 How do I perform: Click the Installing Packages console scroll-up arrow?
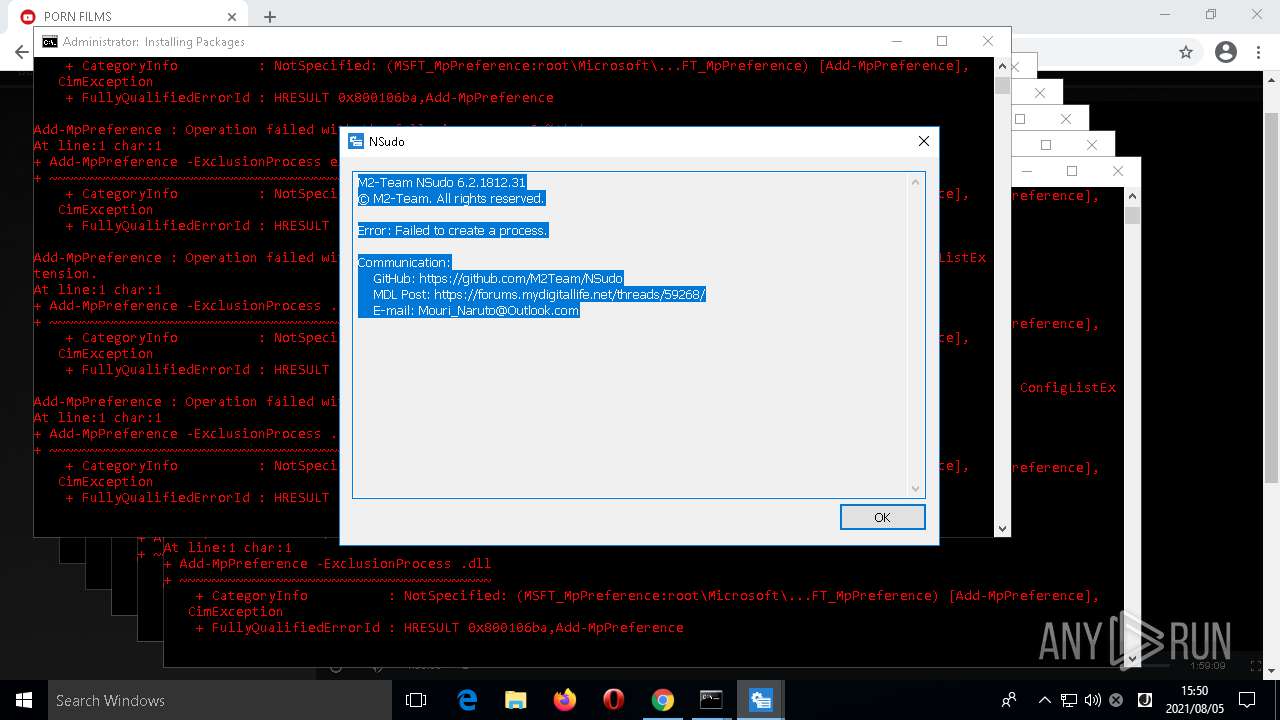1002,67
